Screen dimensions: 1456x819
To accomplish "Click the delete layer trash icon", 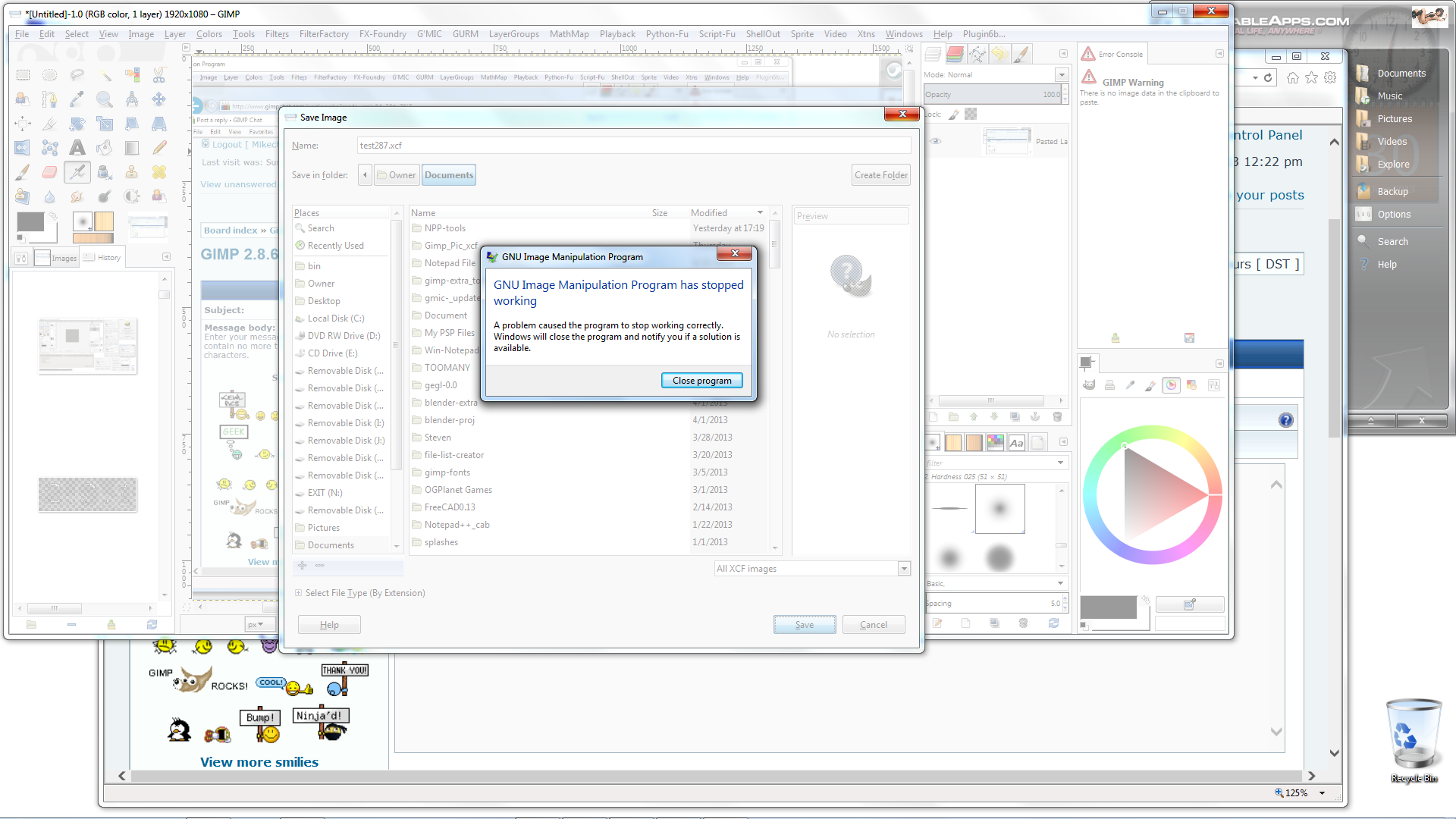I will pos(1057,417).
